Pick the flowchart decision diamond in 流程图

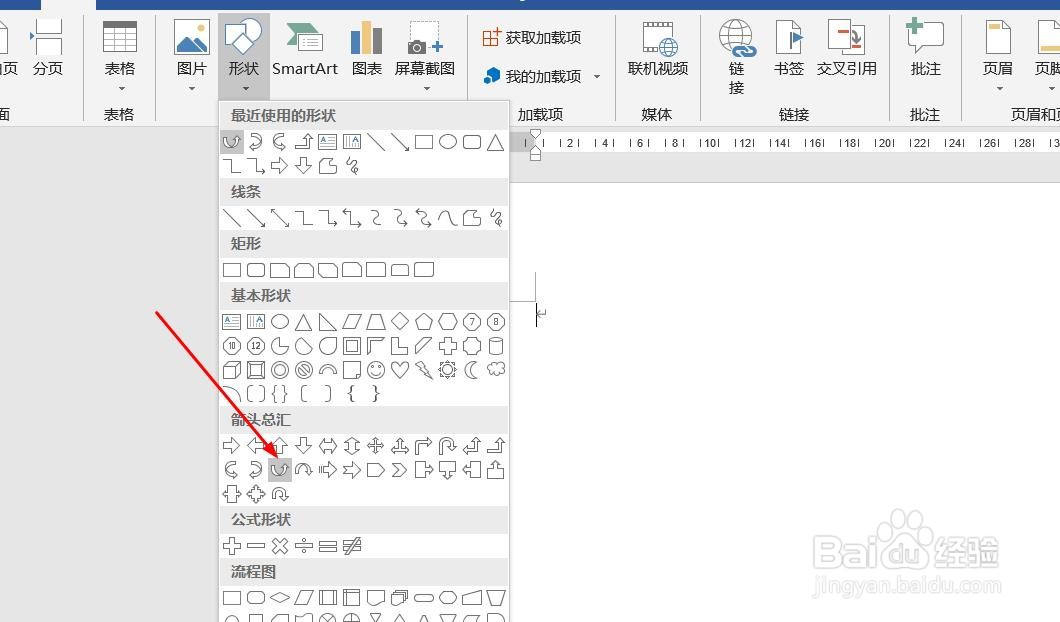280,598
